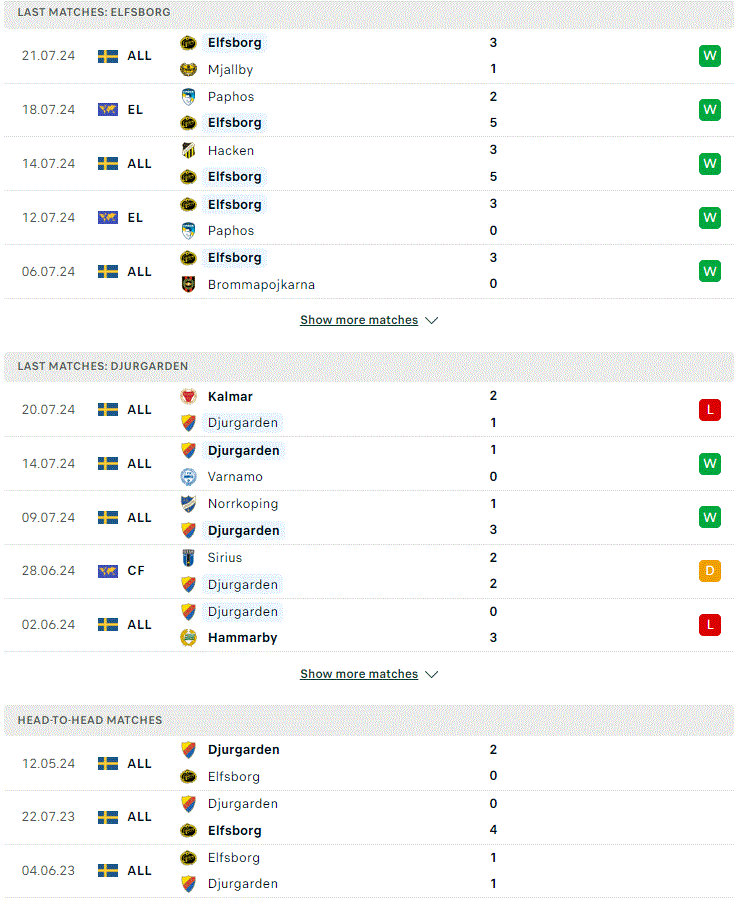The image size is (747, 902).
Task: Open the Djurgarden 2-0 Elfsborg match from 12.05.24
Action: (369, 763)
